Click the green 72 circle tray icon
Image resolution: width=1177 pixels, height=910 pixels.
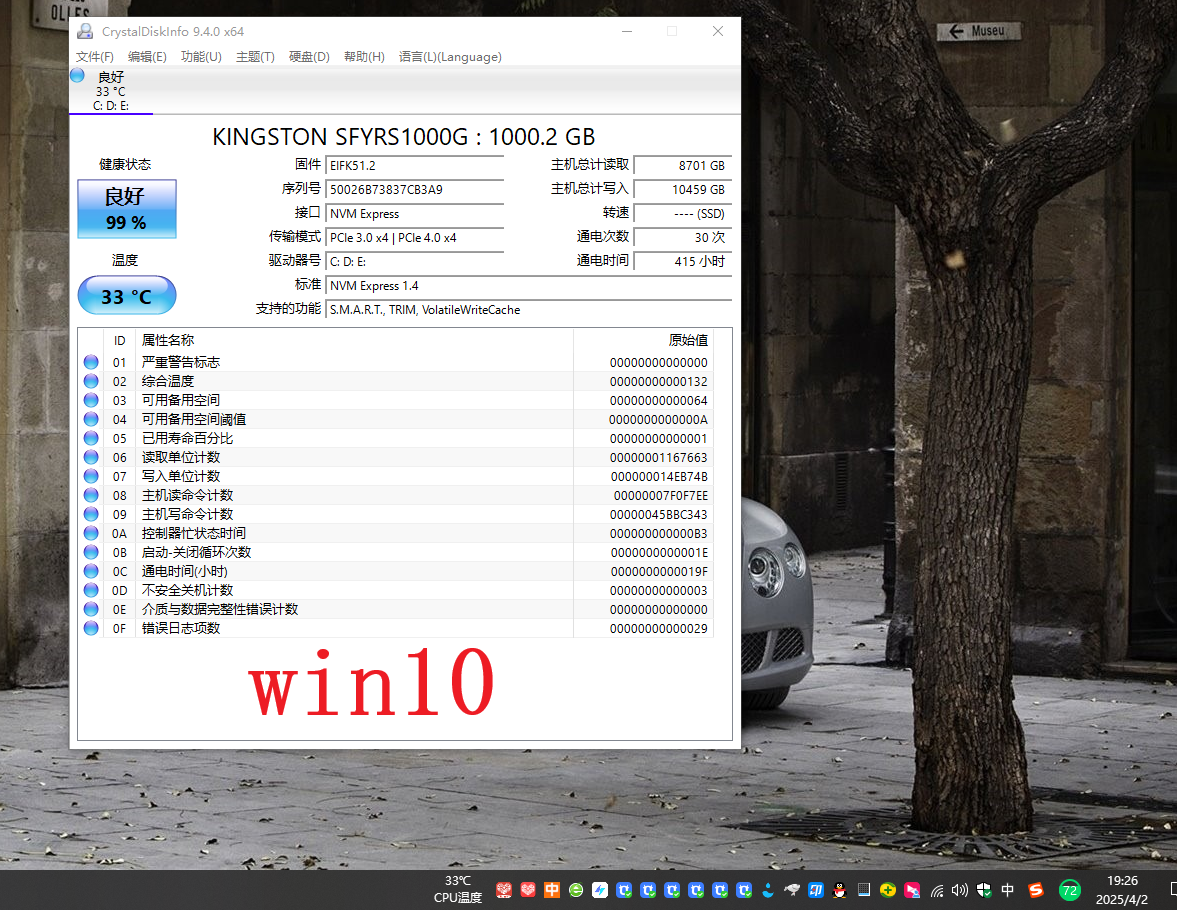tap(1069, 890)
